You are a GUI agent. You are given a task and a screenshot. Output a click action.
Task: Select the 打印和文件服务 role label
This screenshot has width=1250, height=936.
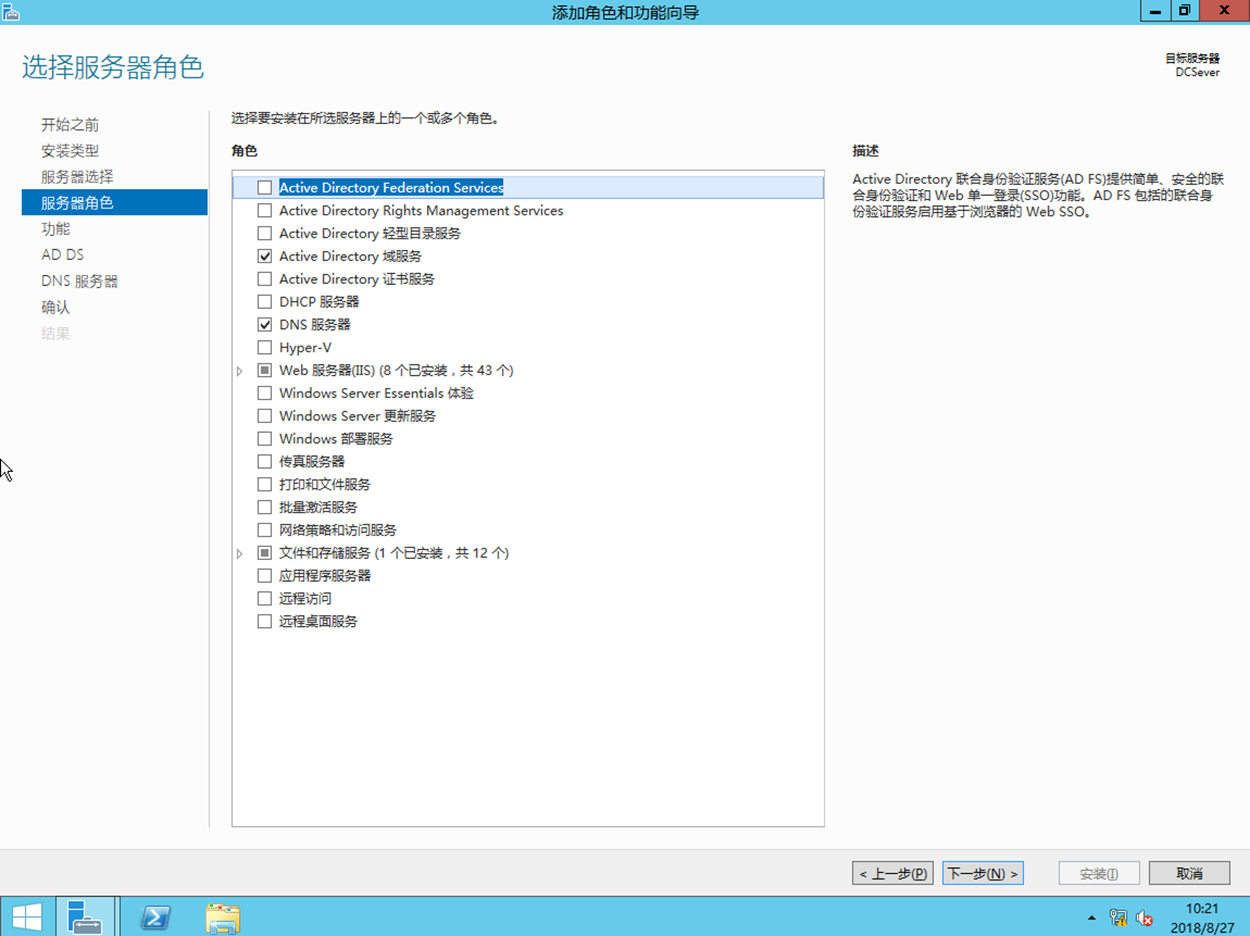pos(325,484)
